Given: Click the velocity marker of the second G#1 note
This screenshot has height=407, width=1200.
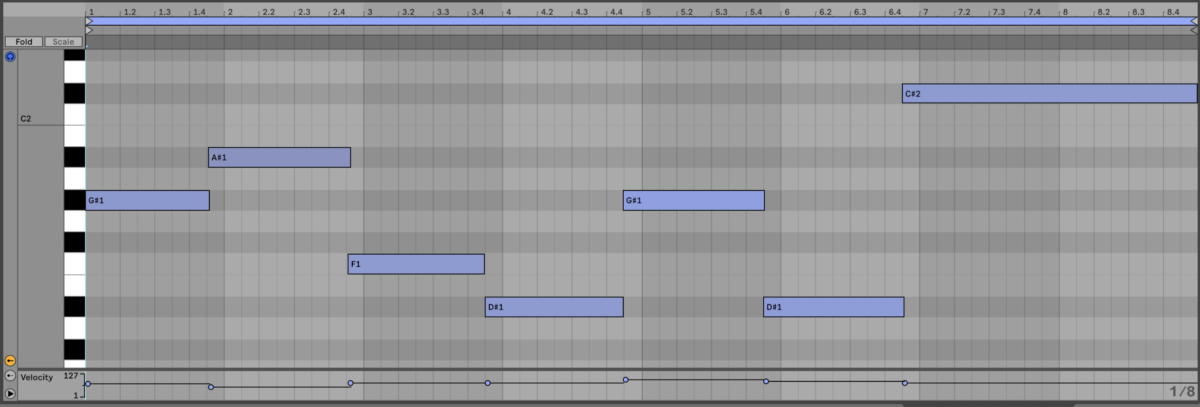Looking at the screenshot, I should (x=626, y=379).
